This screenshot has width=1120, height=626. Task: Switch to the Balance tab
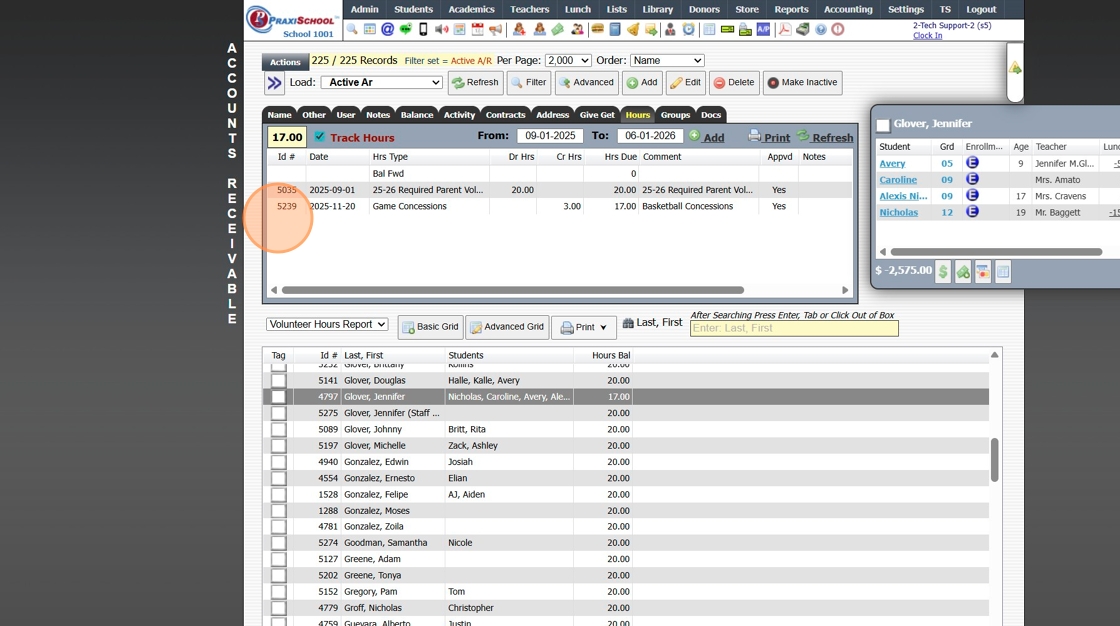(x=416, y=114)
